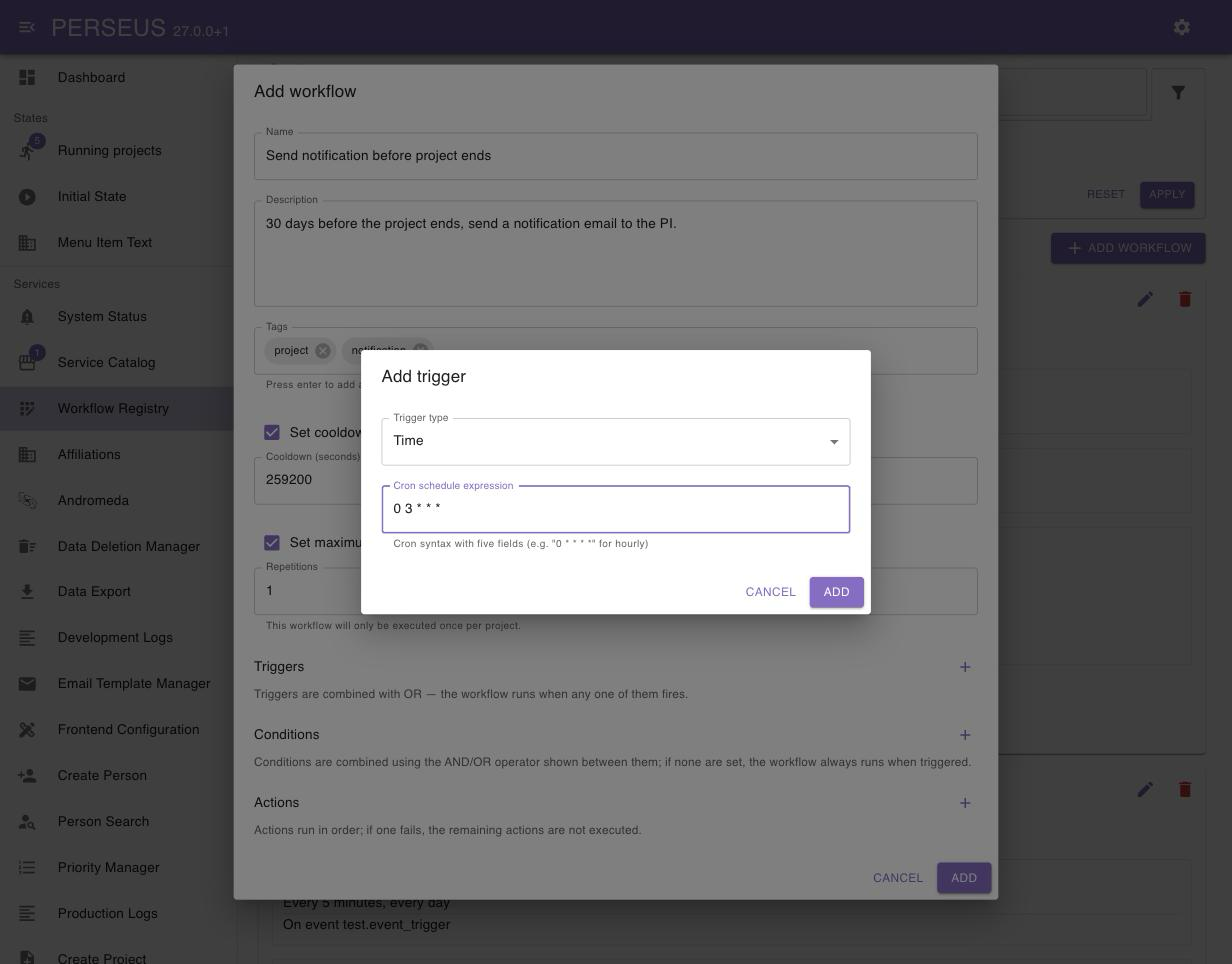Click the Running projects icon with badge

27,151
